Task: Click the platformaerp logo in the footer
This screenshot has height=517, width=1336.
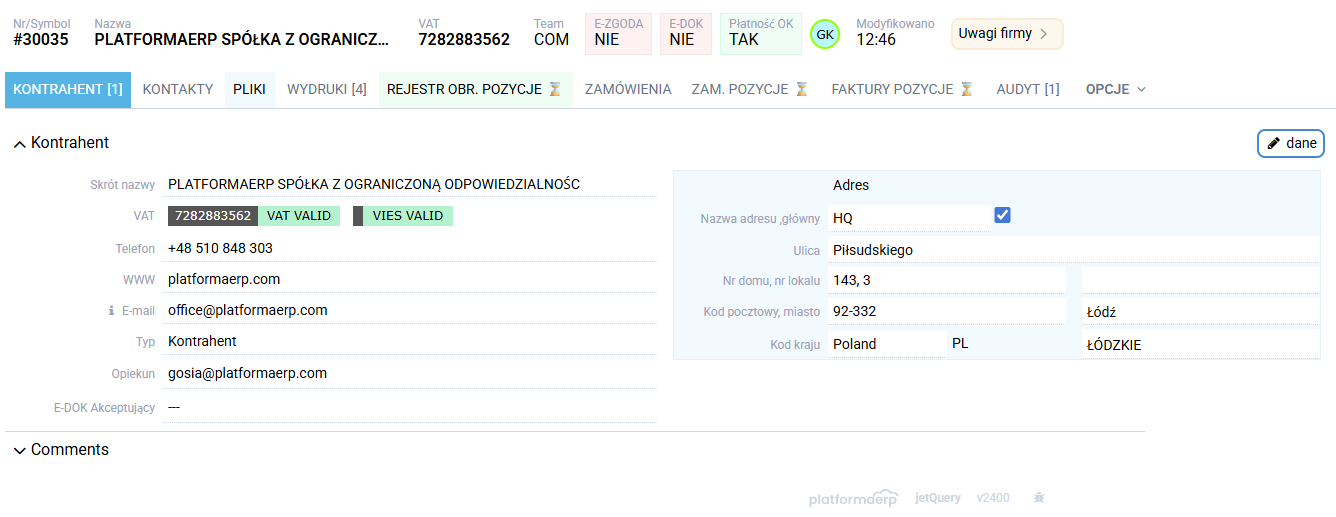Action: point(853,498)
